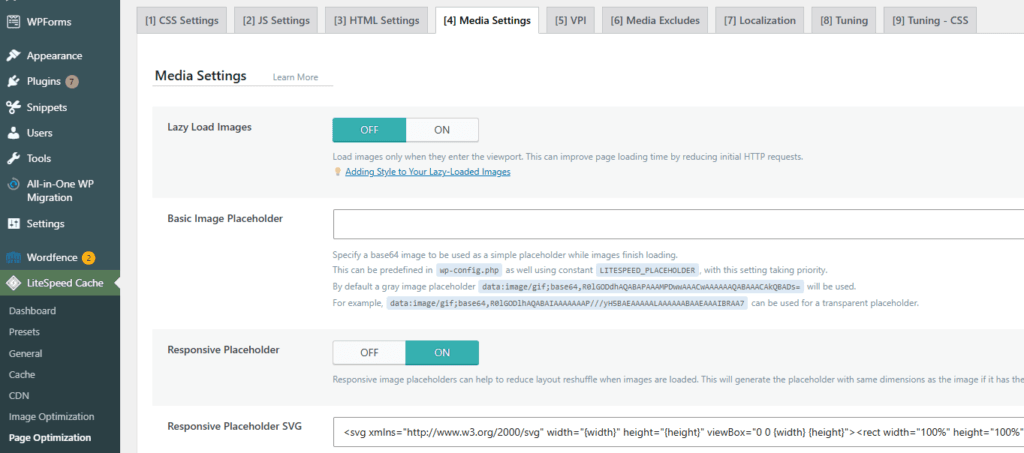Turn Responsive Placeholder OFF
1024x453 pixels.
tap(369, 352)
